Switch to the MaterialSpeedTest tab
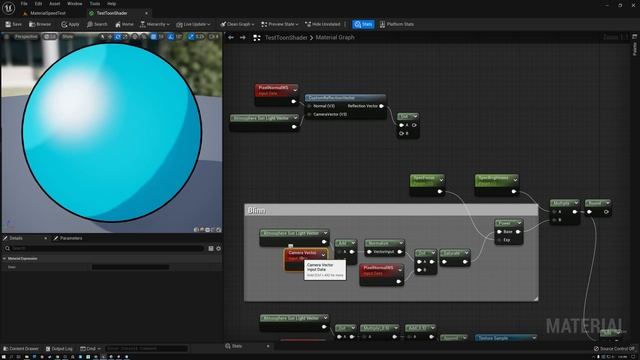This screenshot has height=360, width=640. click(x=48, y=13)
